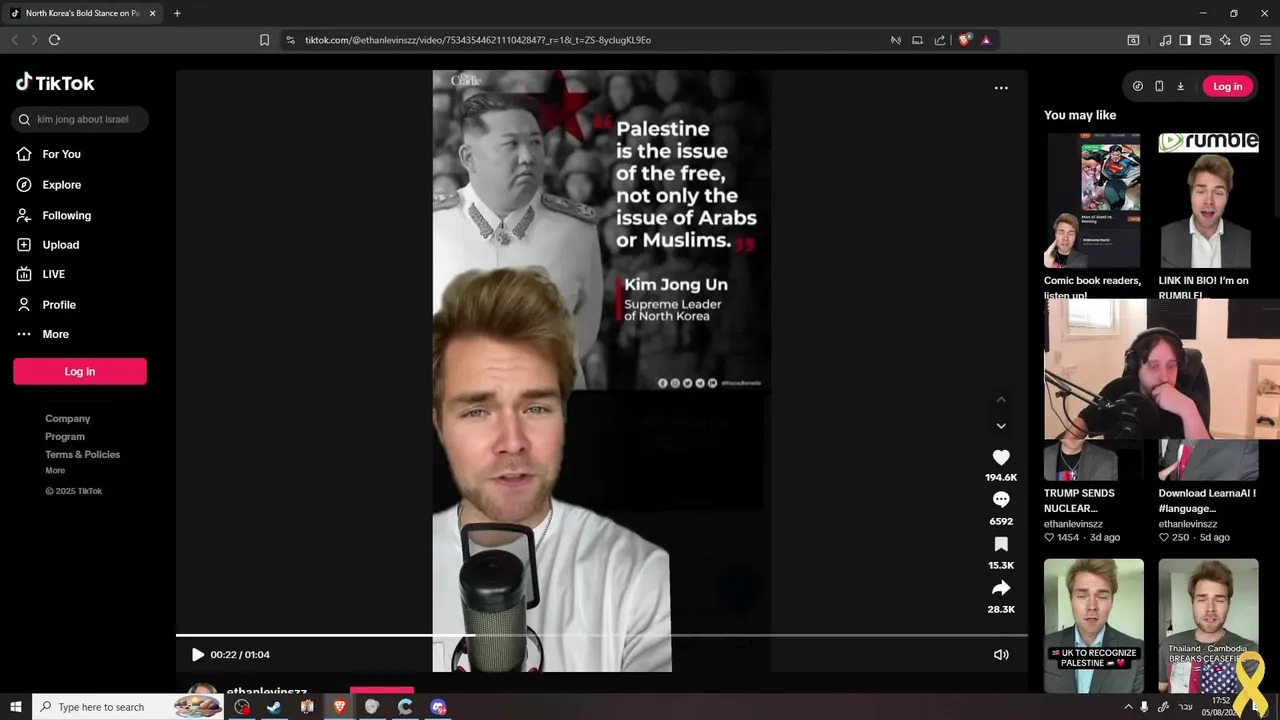
Task: Open Steam from the taskbar
Action: coord(274,707)
